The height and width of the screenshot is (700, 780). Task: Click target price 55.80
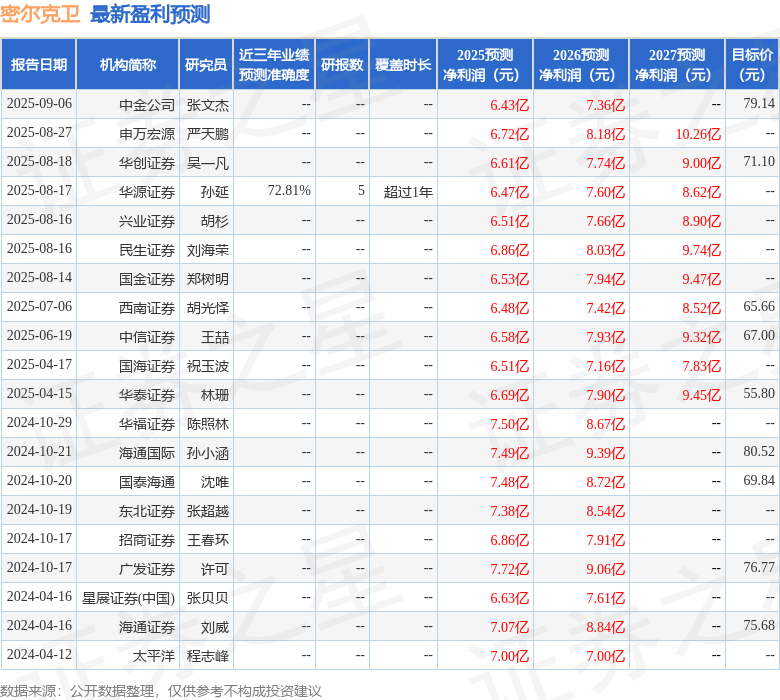tap(759, 394)
